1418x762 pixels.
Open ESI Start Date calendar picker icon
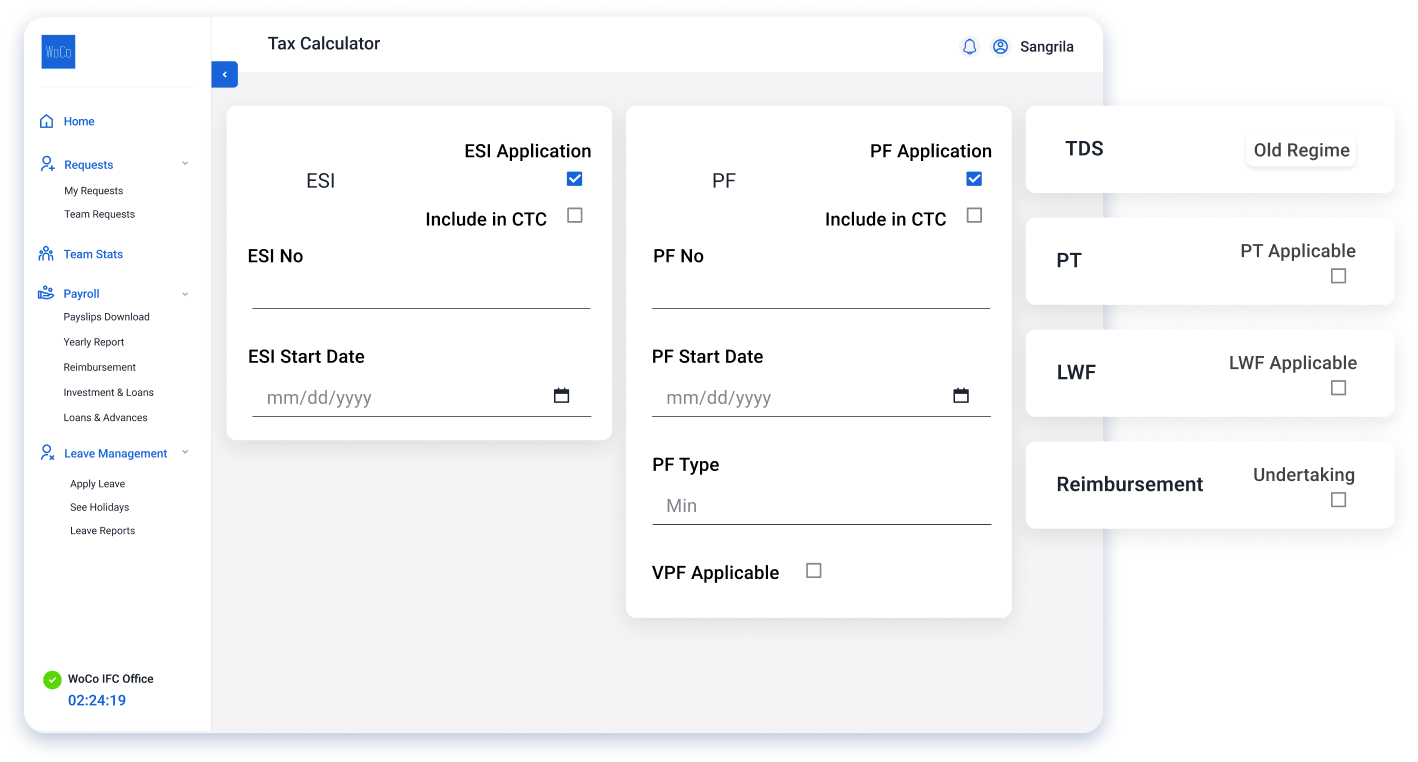coord(562,396)
